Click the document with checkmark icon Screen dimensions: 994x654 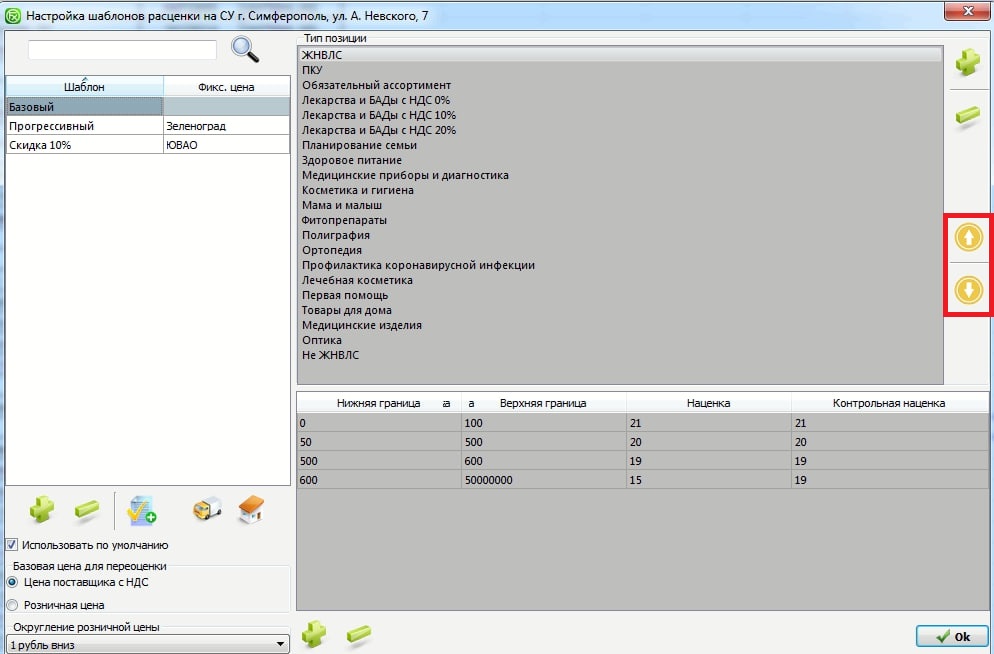pos(141,510)
